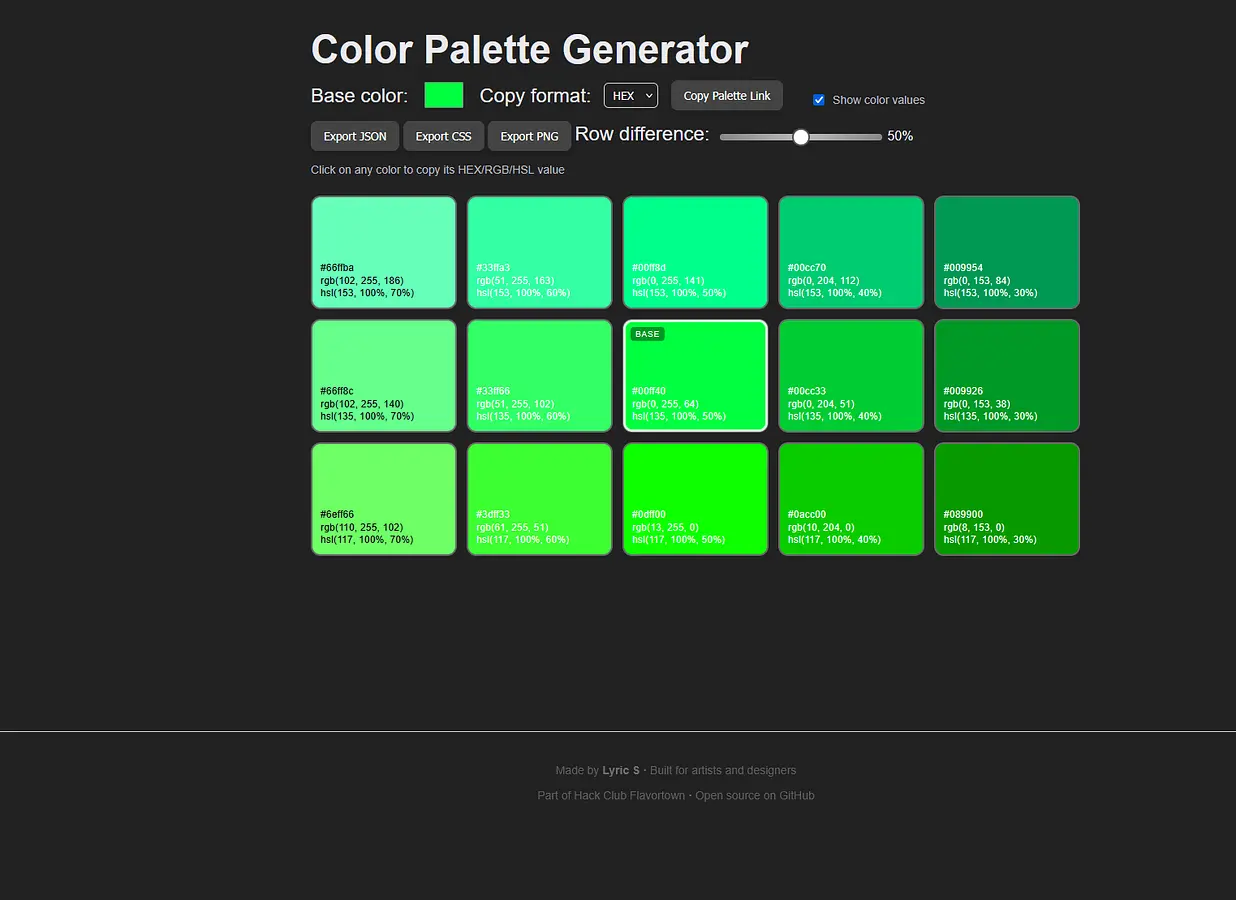
Task: Copy the BASE color #00ff40
Action: coord(695,375)
